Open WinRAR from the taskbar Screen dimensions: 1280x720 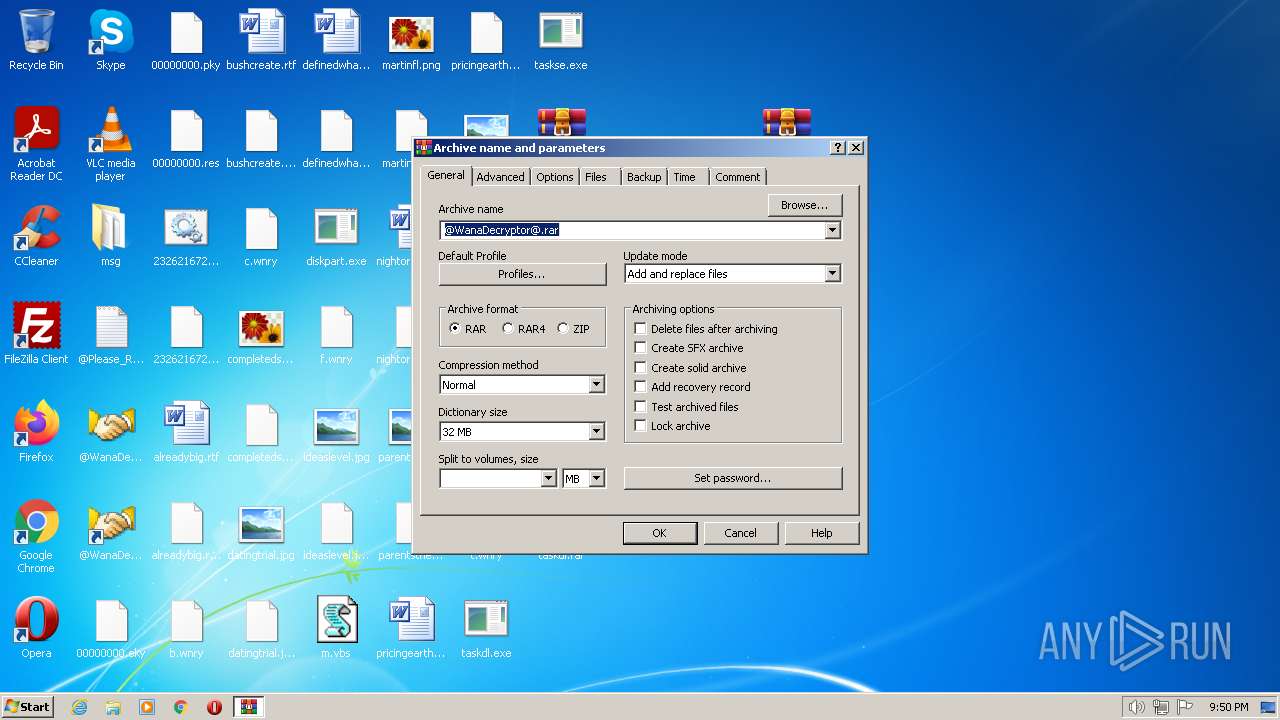coord(248,707)
